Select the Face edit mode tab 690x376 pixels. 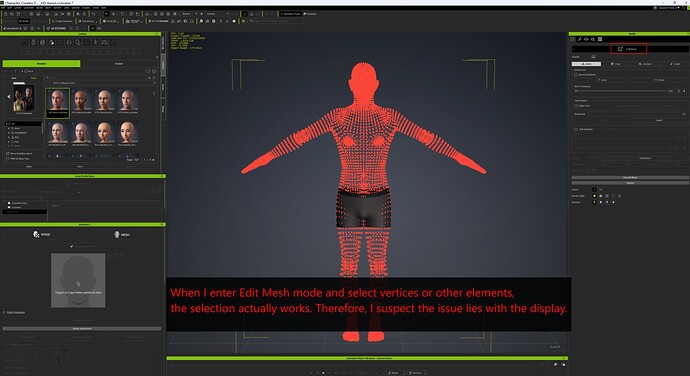(616, 64)
